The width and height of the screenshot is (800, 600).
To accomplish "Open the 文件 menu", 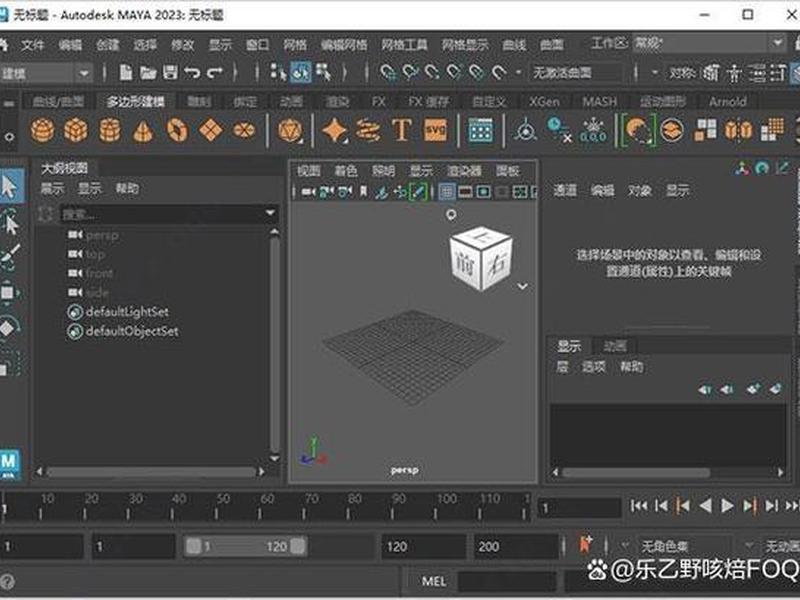I will pos(33,45).
